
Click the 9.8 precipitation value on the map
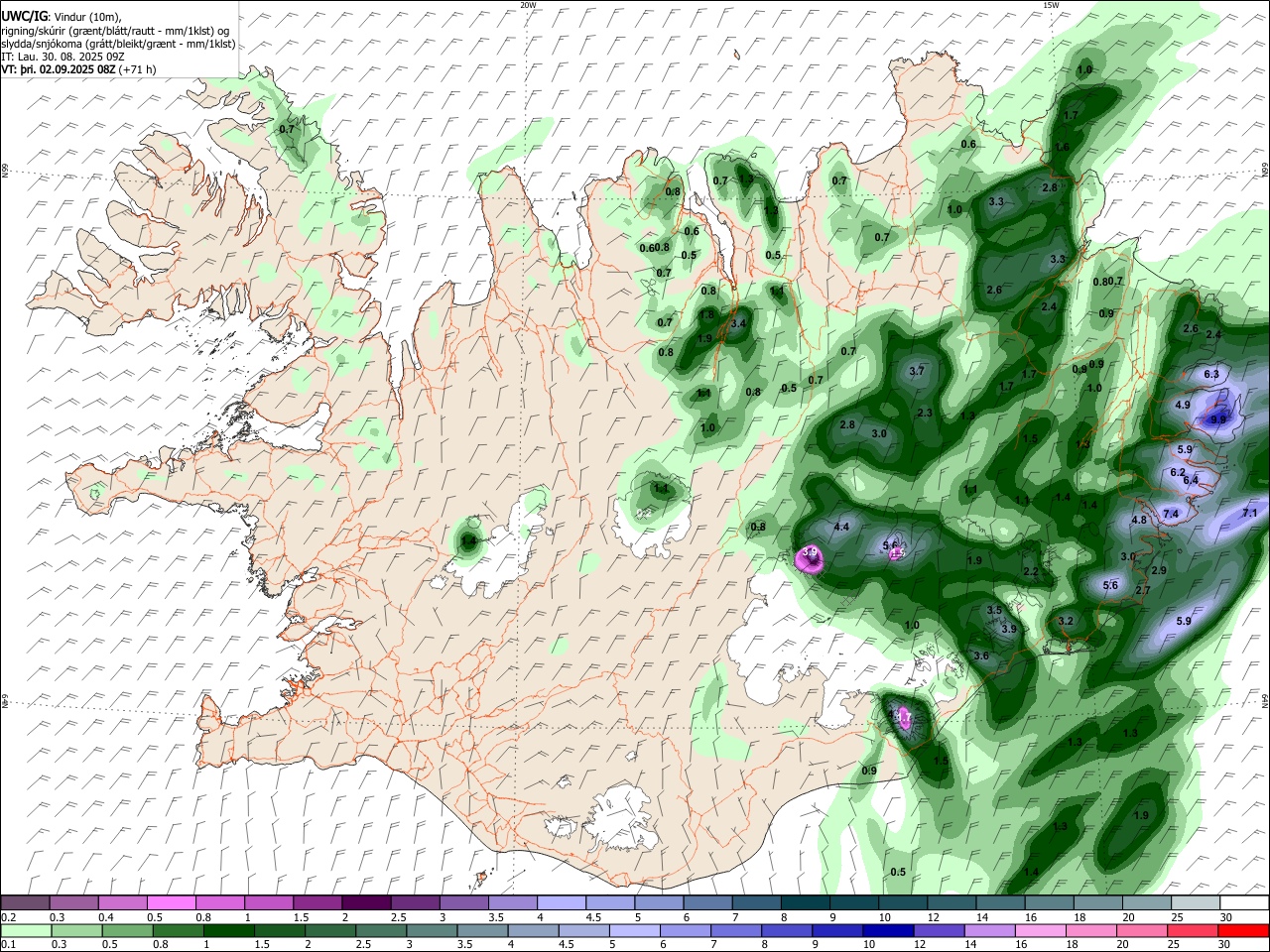pyautogui.click(x=1218, y=419)
